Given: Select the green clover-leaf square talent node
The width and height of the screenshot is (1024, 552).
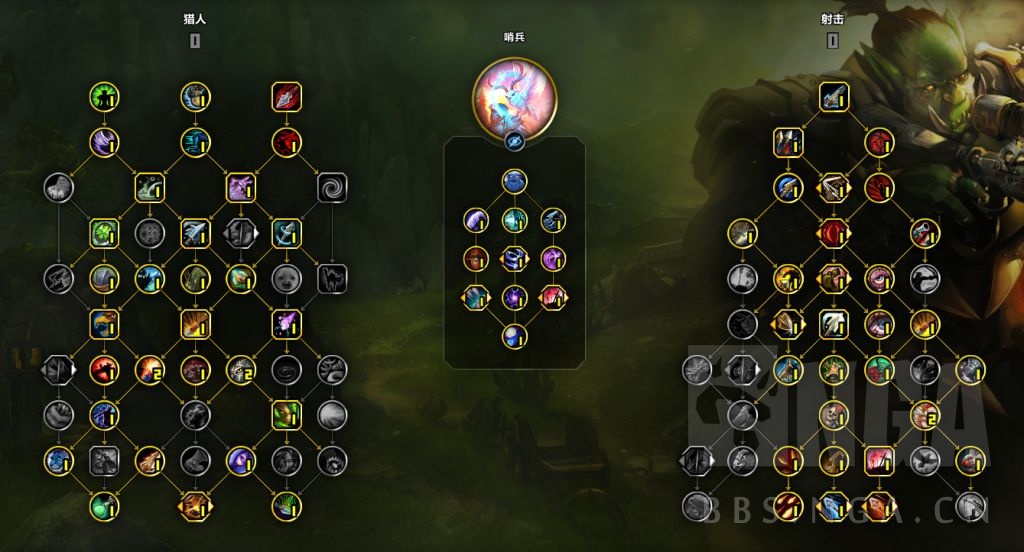Looking at the screenshot, I should 104,233.
